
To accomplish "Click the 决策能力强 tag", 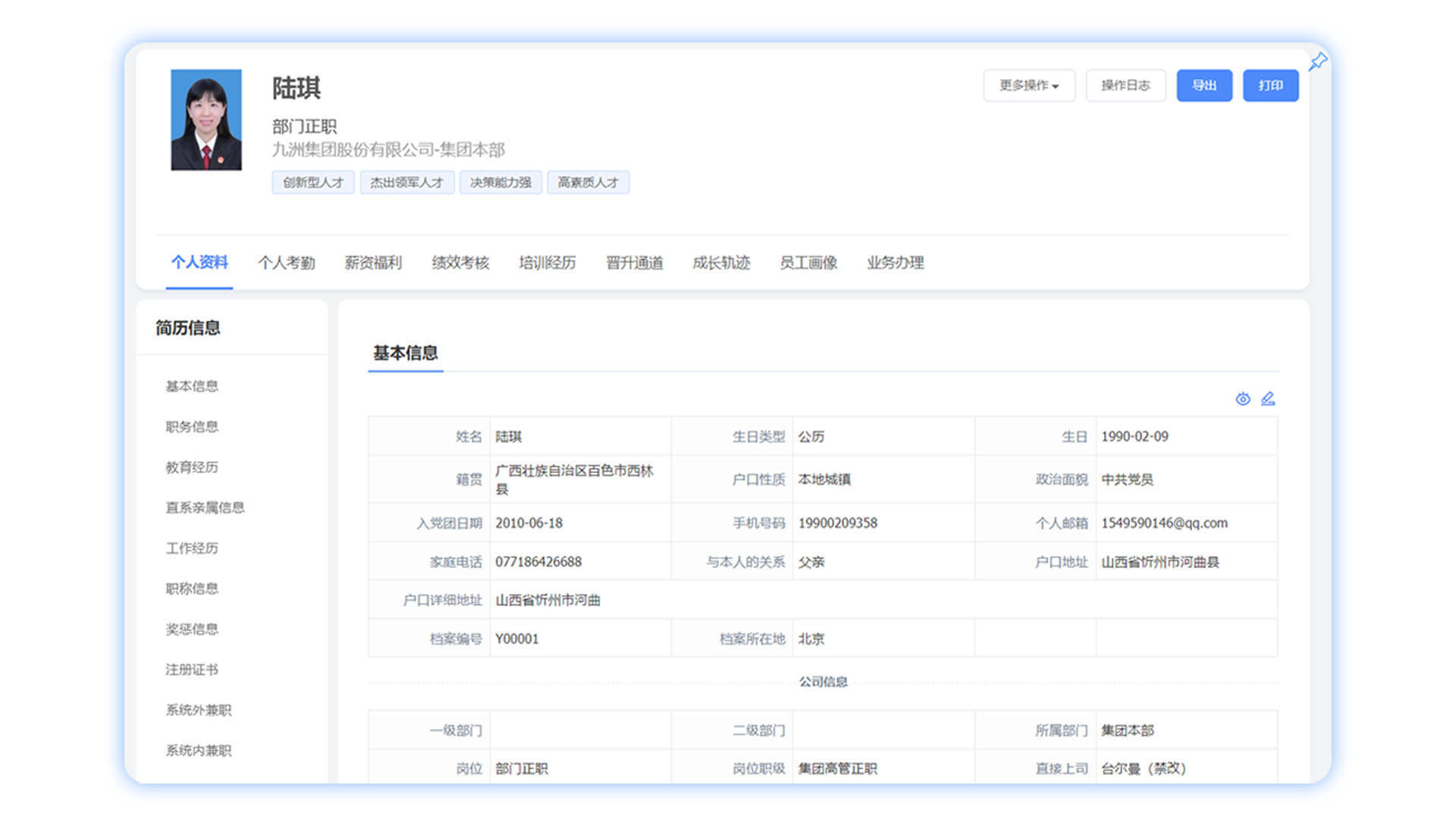I will [500, 182].
